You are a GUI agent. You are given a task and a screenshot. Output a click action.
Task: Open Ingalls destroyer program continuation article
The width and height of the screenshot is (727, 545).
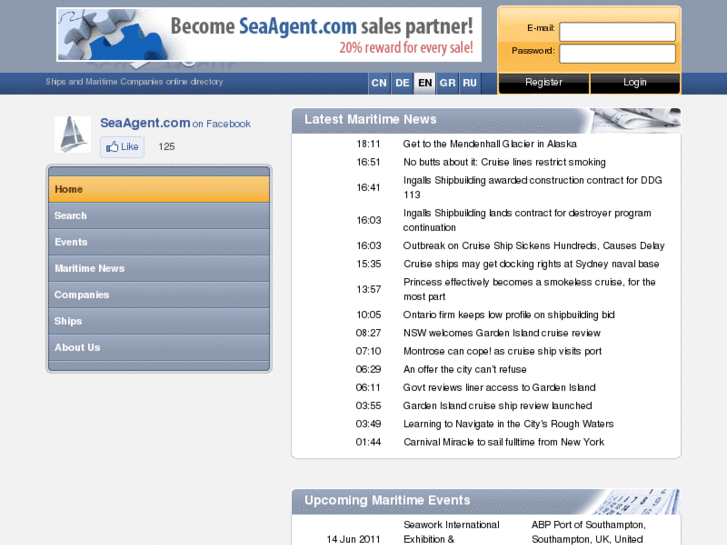[527, 220]
